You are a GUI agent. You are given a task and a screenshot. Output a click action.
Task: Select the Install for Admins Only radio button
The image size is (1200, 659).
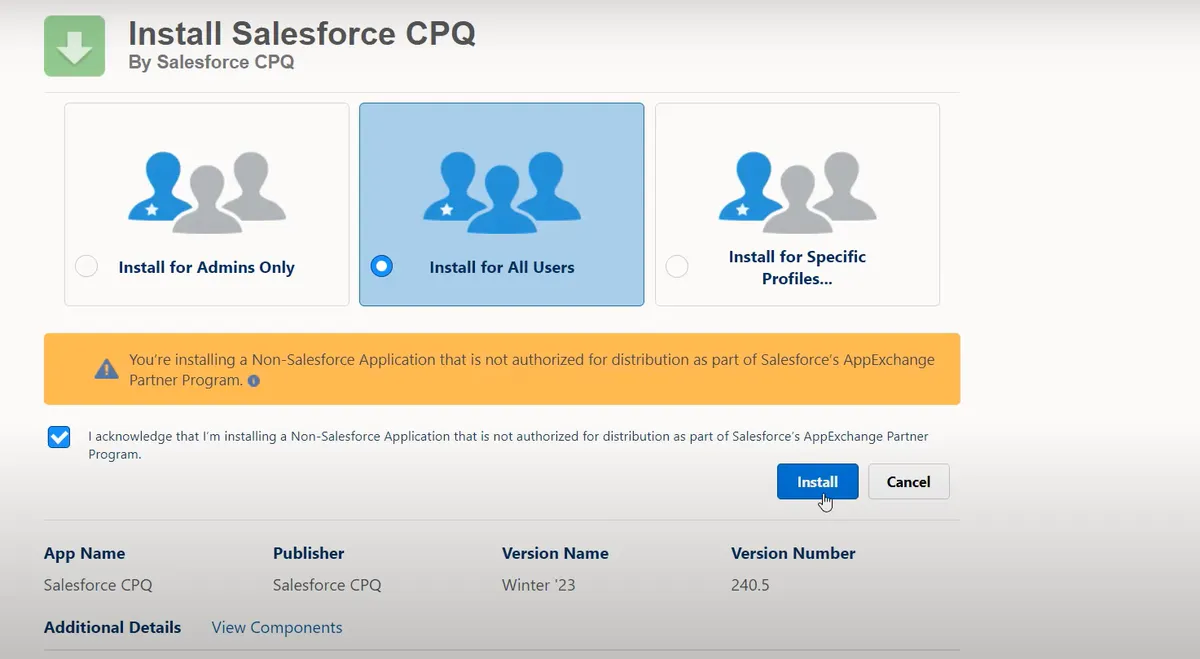87,267
